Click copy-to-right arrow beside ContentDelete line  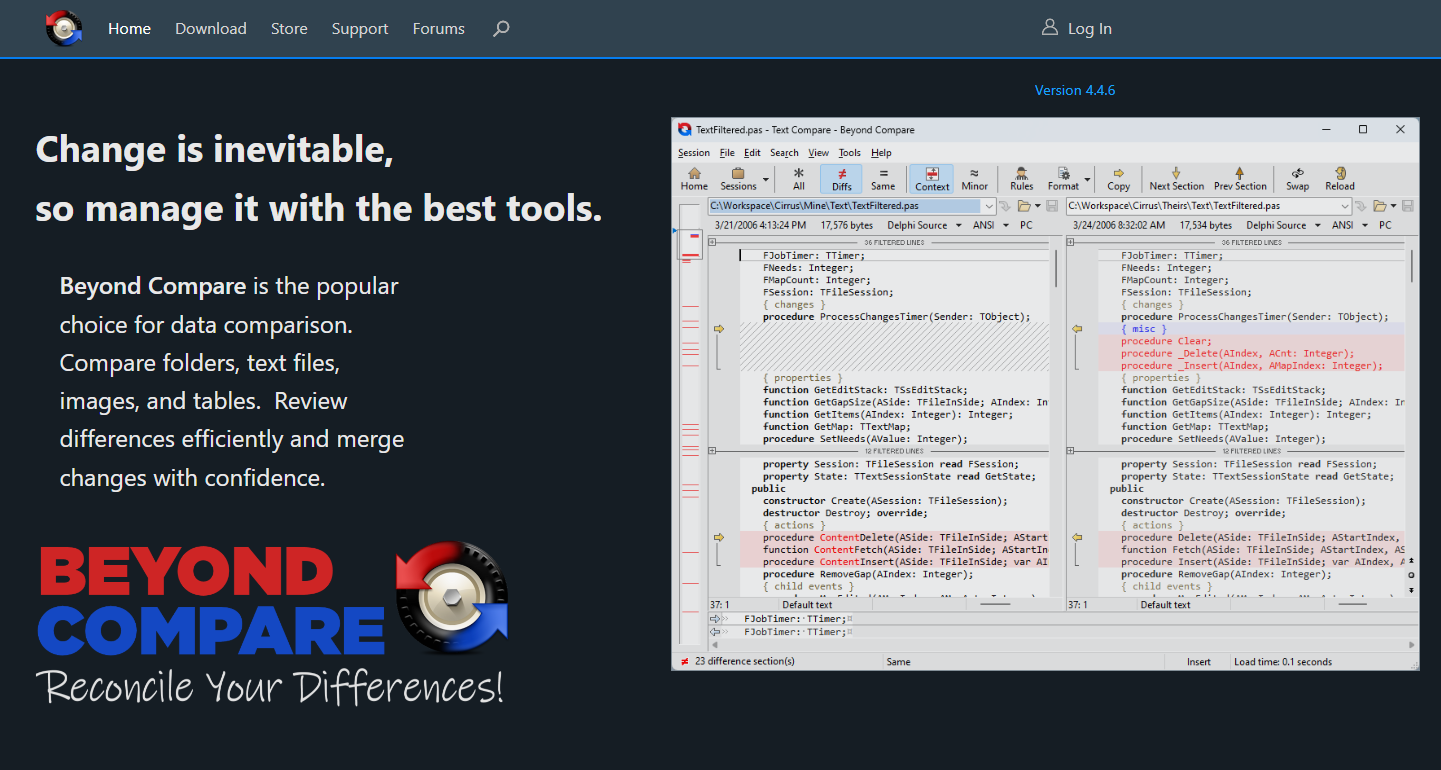pyautogui.click(x=718, y=537)
